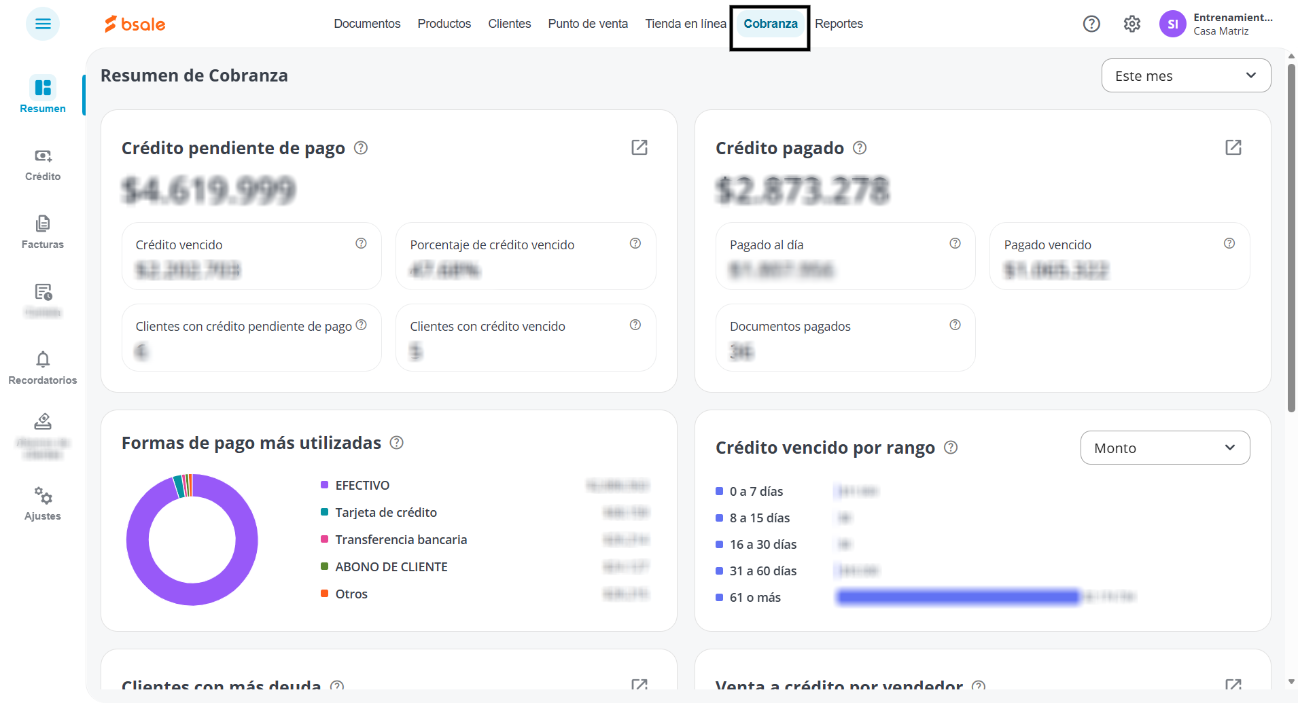Open Crédito pendiente de pago external link icon

639,148
